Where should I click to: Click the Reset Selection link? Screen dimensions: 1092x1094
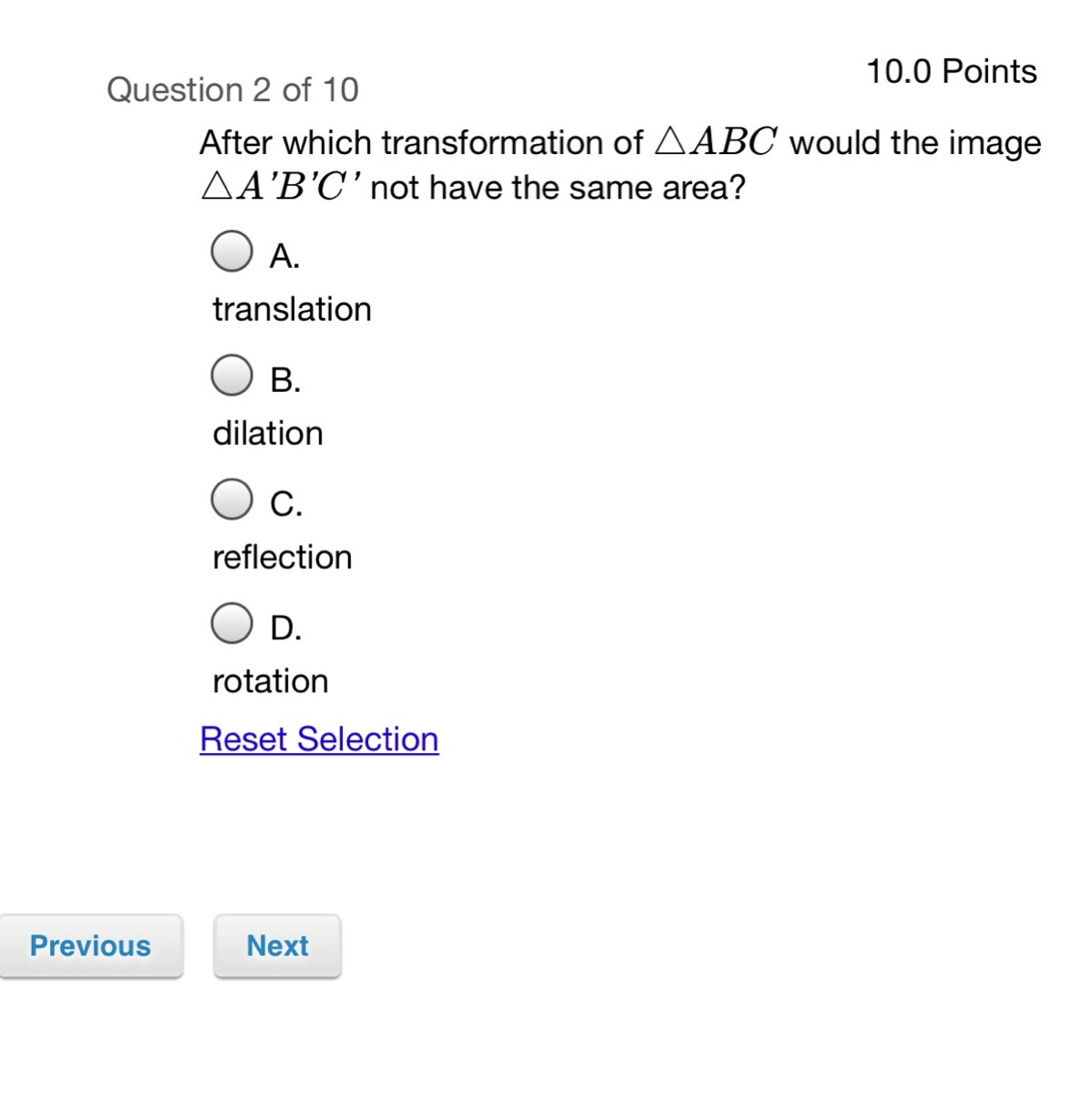319,739
